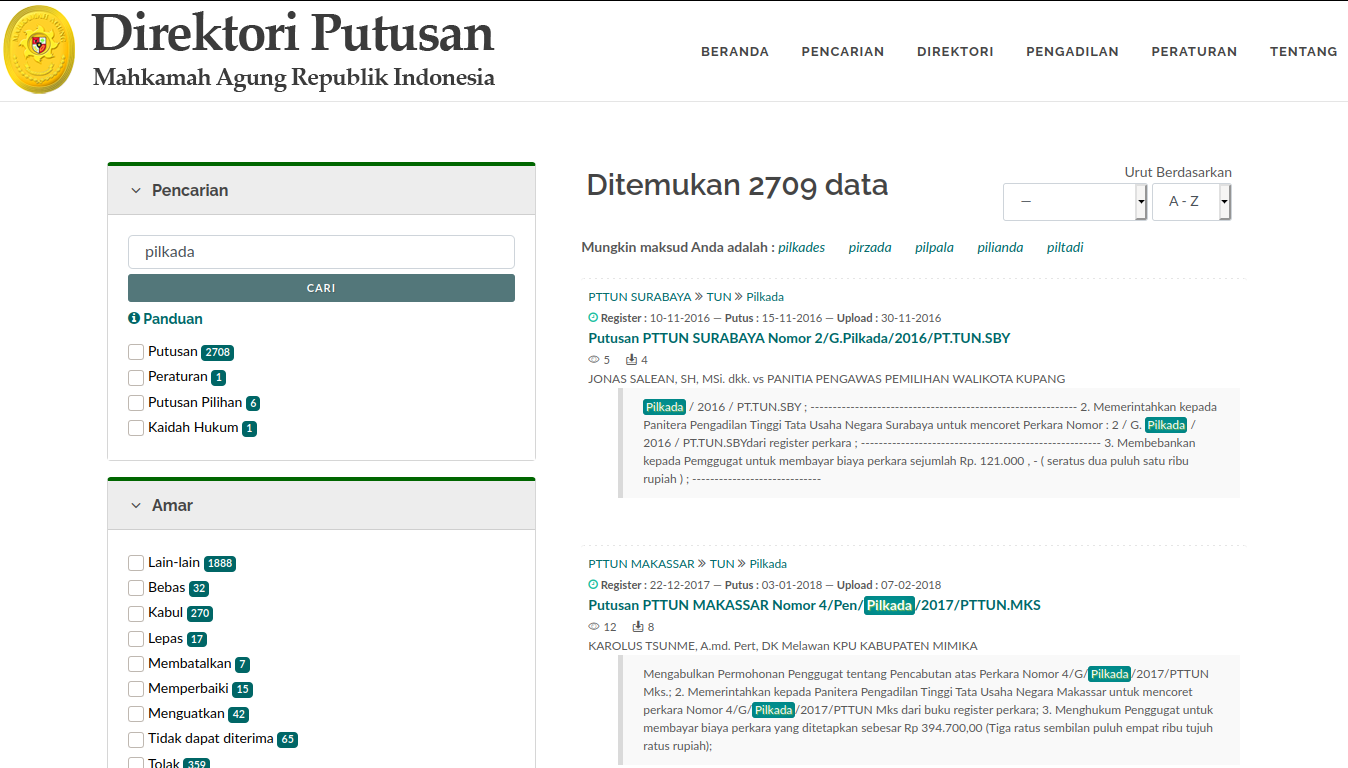
Task: Click the Ditemukan 2709 data heading
Action: coord(737,185)
